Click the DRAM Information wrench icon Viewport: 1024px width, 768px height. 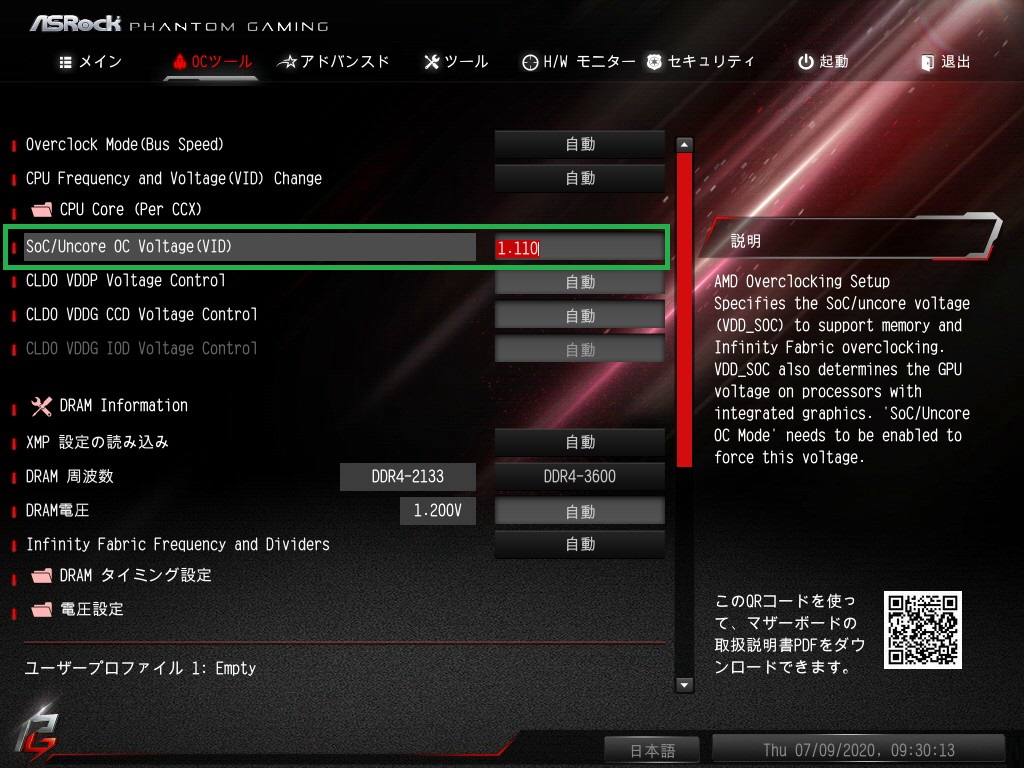[42, 406]
